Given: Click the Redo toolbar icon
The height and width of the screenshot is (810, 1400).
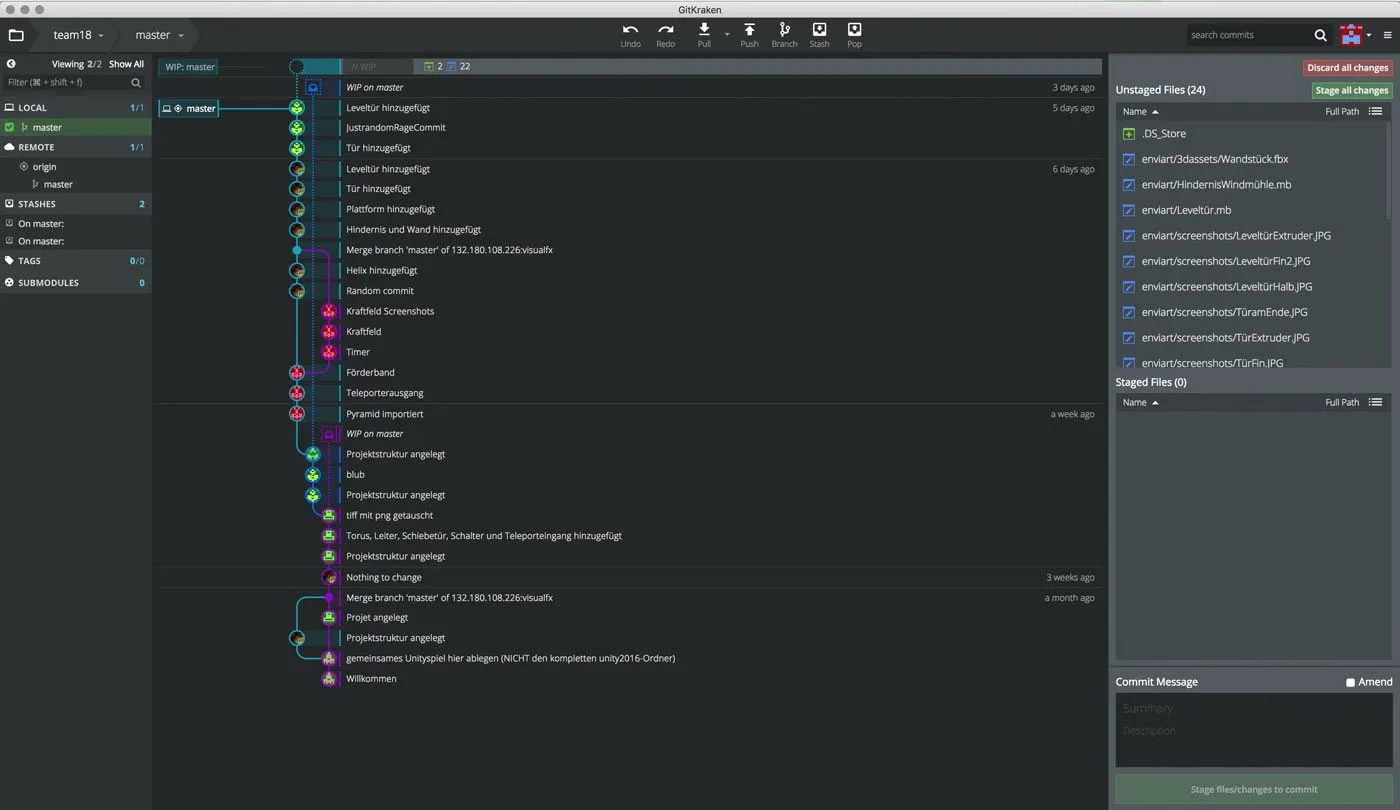Looking at the screenshot, I should tap(666, 30).
